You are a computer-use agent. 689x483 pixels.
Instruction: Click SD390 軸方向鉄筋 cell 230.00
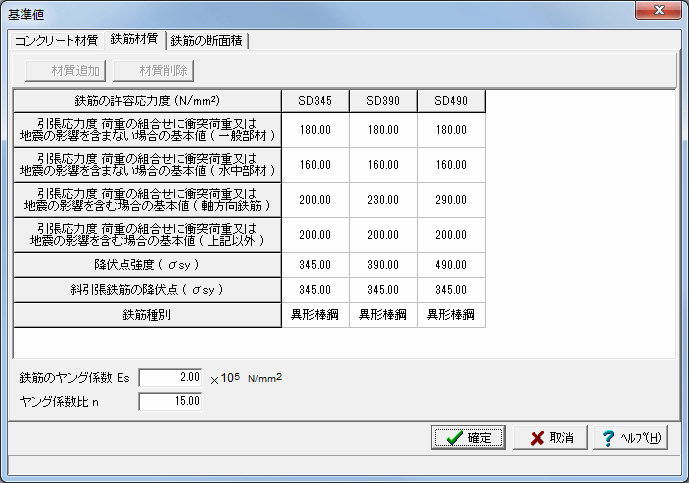(x=383, y=200)
